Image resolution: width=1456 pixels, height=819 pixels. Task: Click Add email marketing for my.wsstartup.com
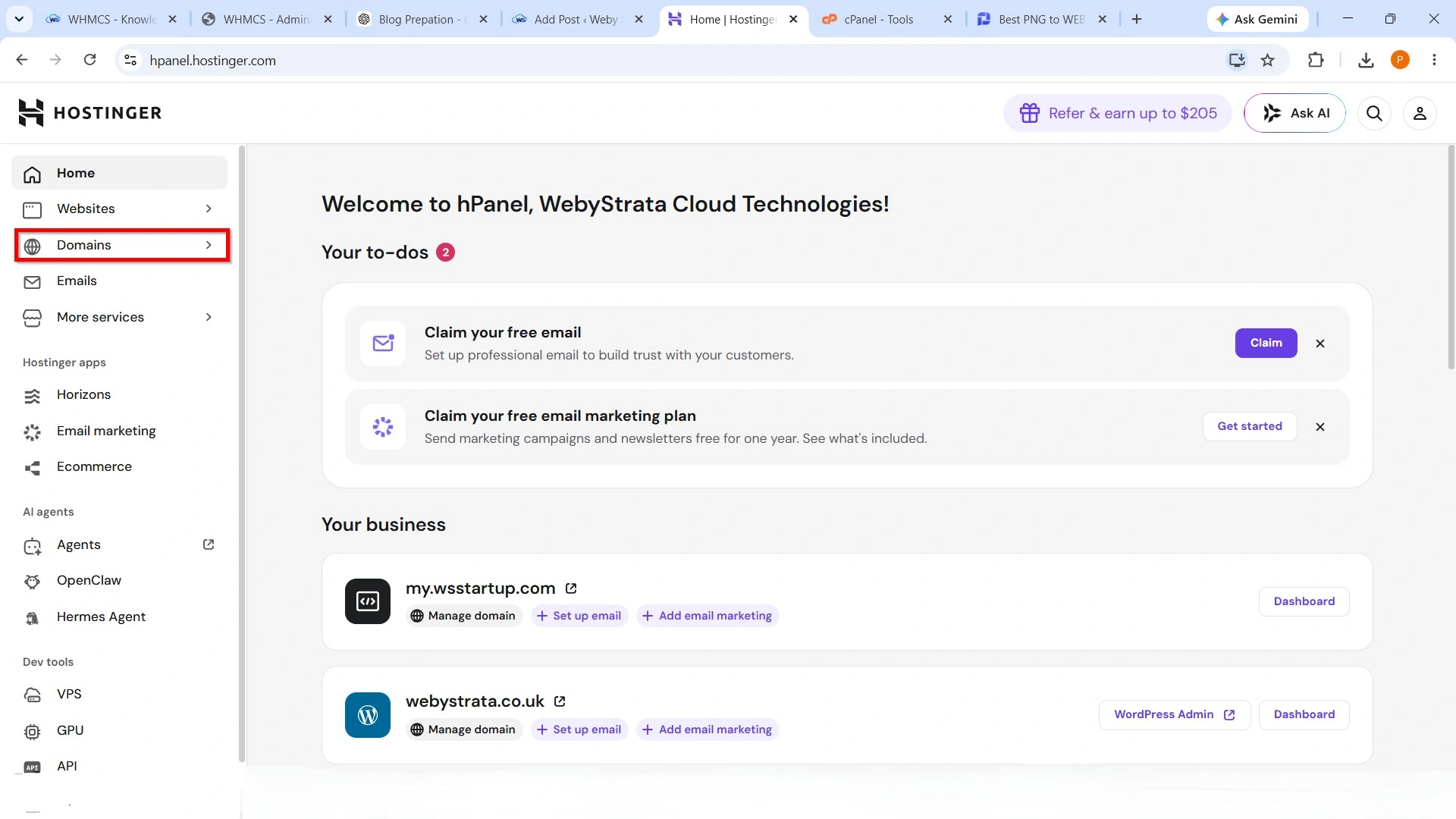tap(707, 616)
